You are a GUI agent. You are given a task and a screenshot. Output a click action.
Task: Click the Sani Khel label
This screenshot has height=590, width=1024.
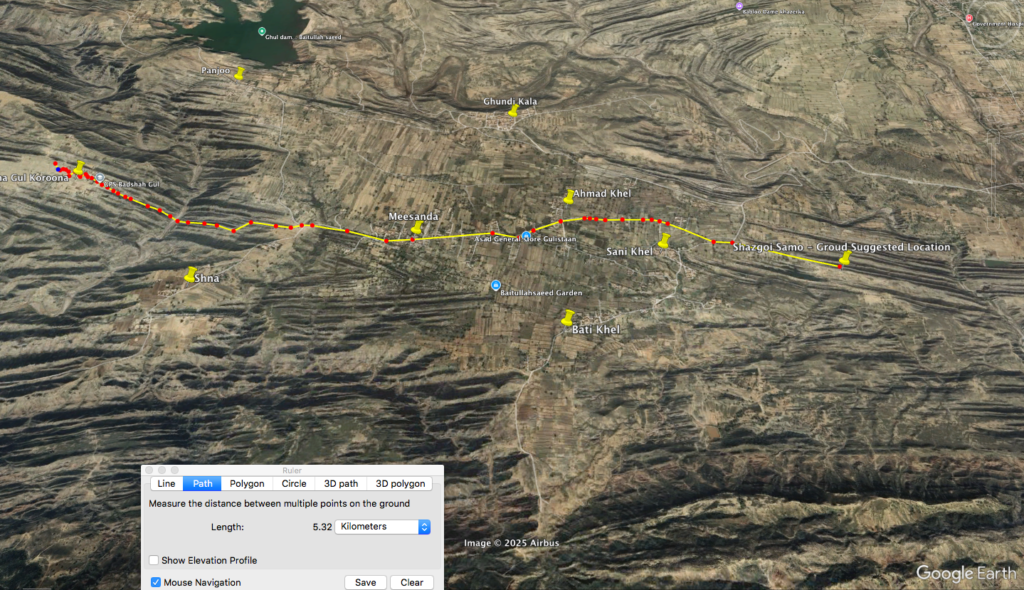[630, 252]
